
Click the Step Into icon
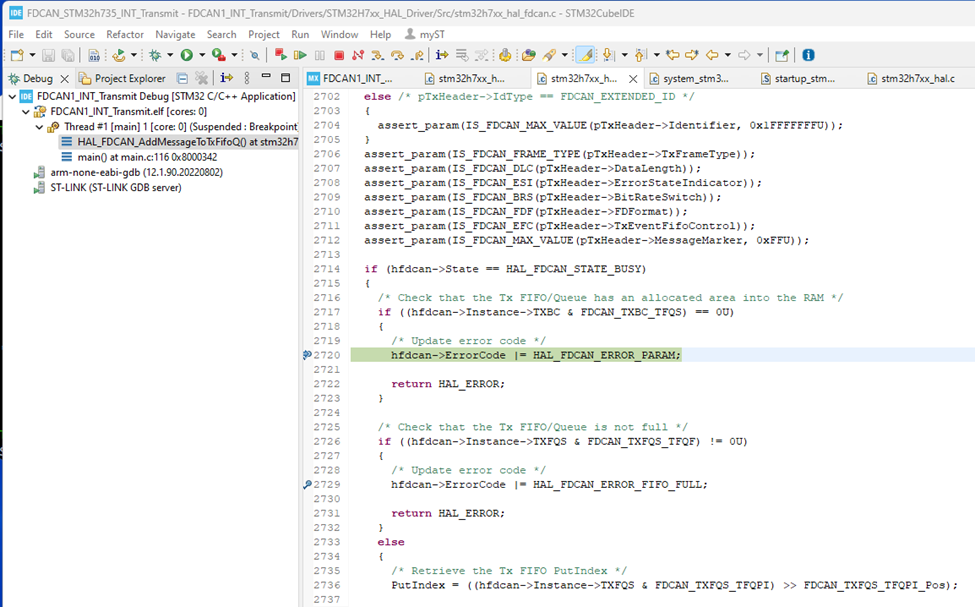[378, 55]
